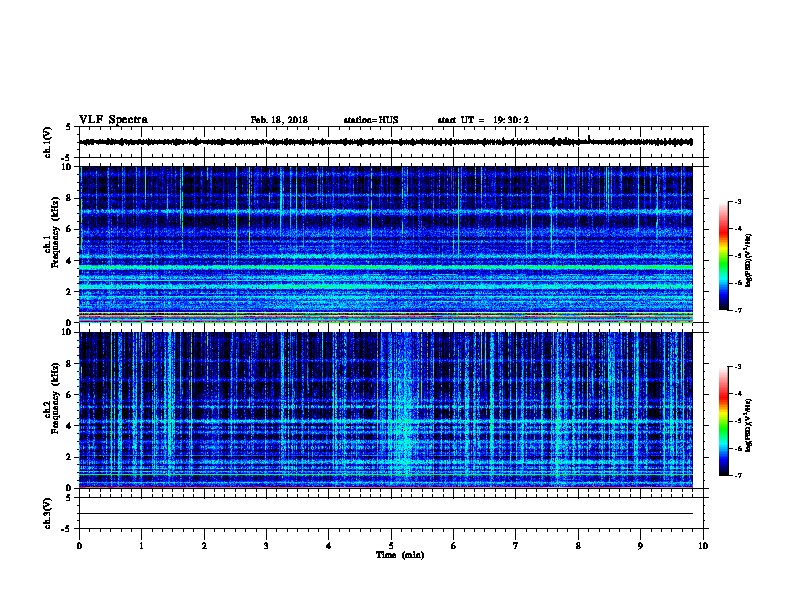Click the "VLF Spectra" title
Image resolution: width=792 pixels, height=612 pixels.
coord(113,119)
